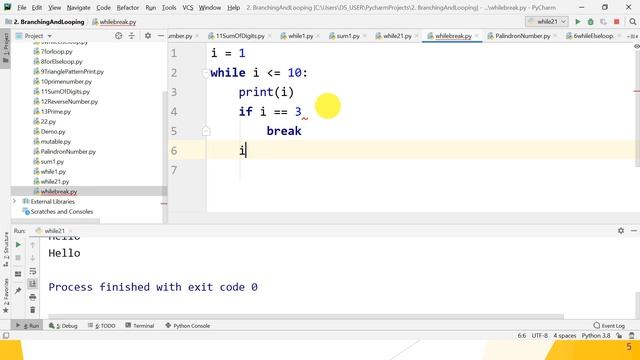The height and width of the screenshot is (360, 640).
Task: Select Scratches and Consoles in the tree
Action: coord(58,211)
